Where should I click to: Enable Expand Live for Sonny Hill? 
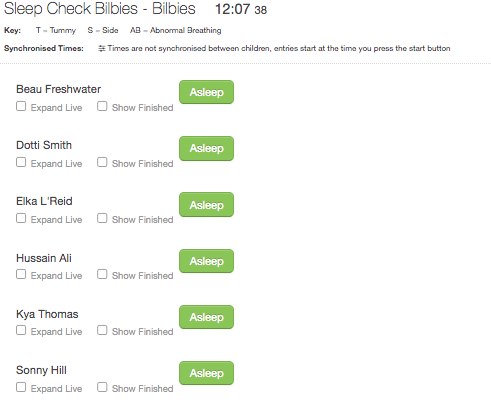[x=21, y=387]
